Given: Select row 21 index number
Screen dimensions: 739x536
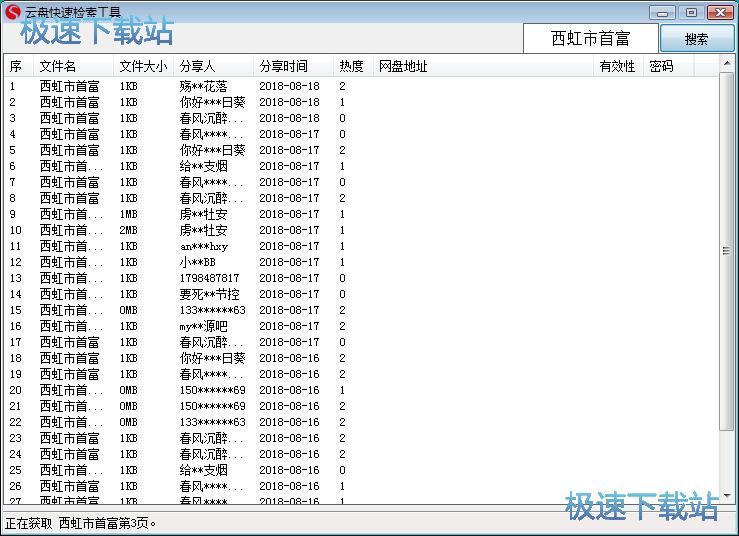Looking at the screenshot, I should click(x=16, y=407).
